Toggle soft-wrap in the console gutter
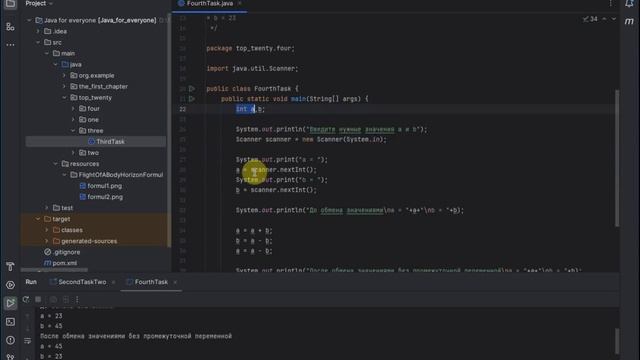 pyautogui.click(x=27, y=340)
